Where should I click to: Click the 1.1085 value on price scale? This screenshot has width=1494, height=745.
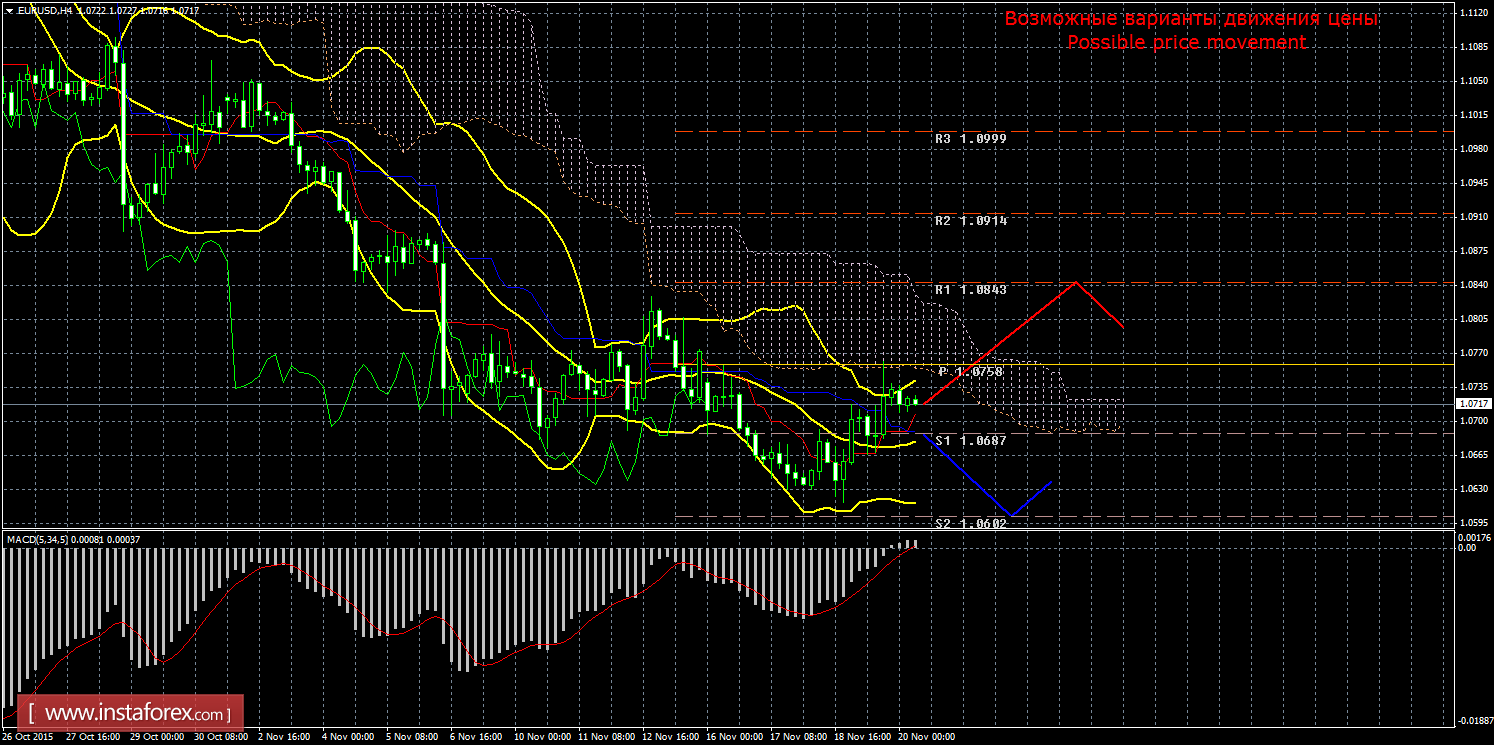click(1472, 47)
